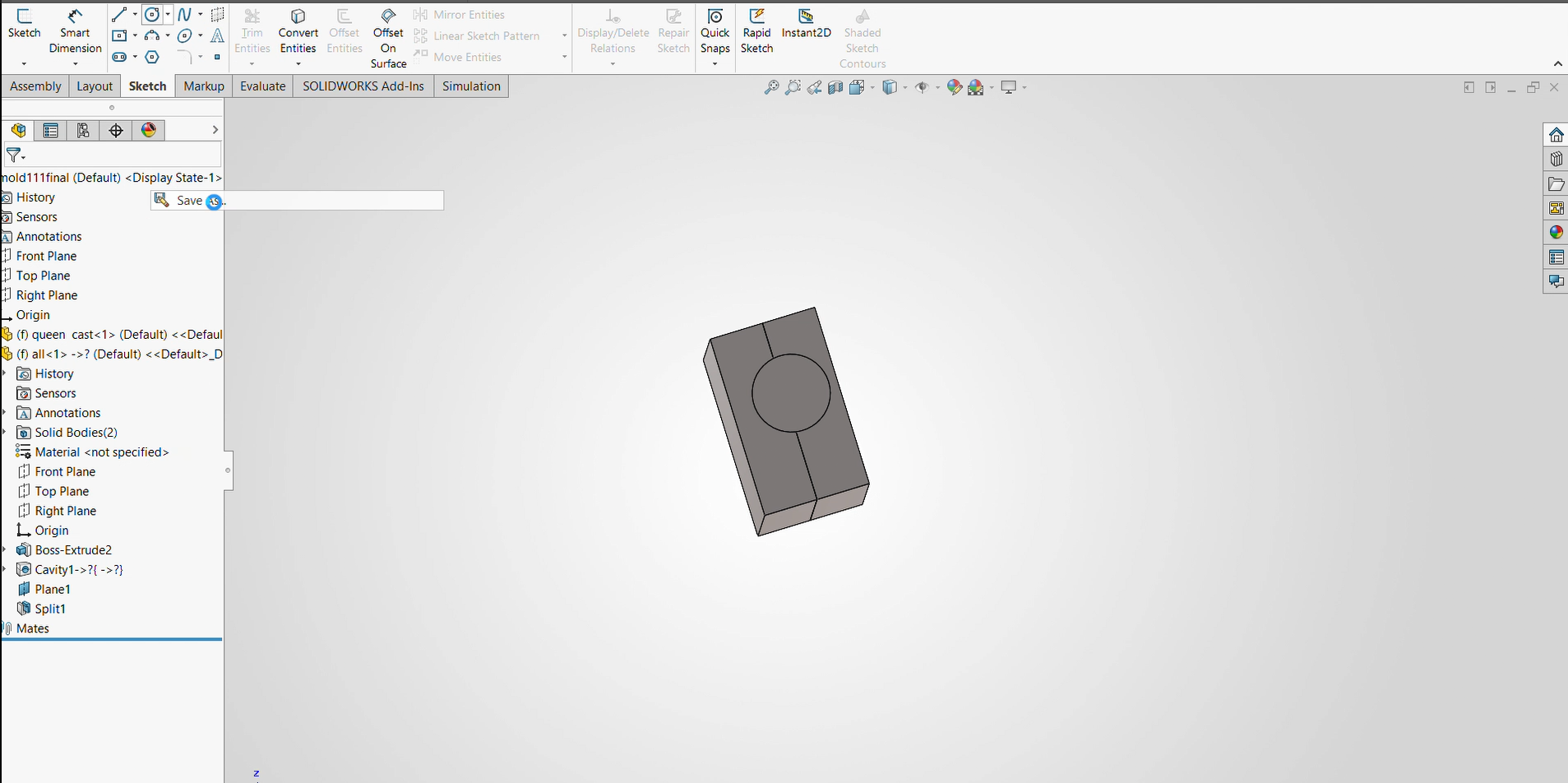
Task: Expand FeatureManager tabs chevron
Action: point(215,130)
